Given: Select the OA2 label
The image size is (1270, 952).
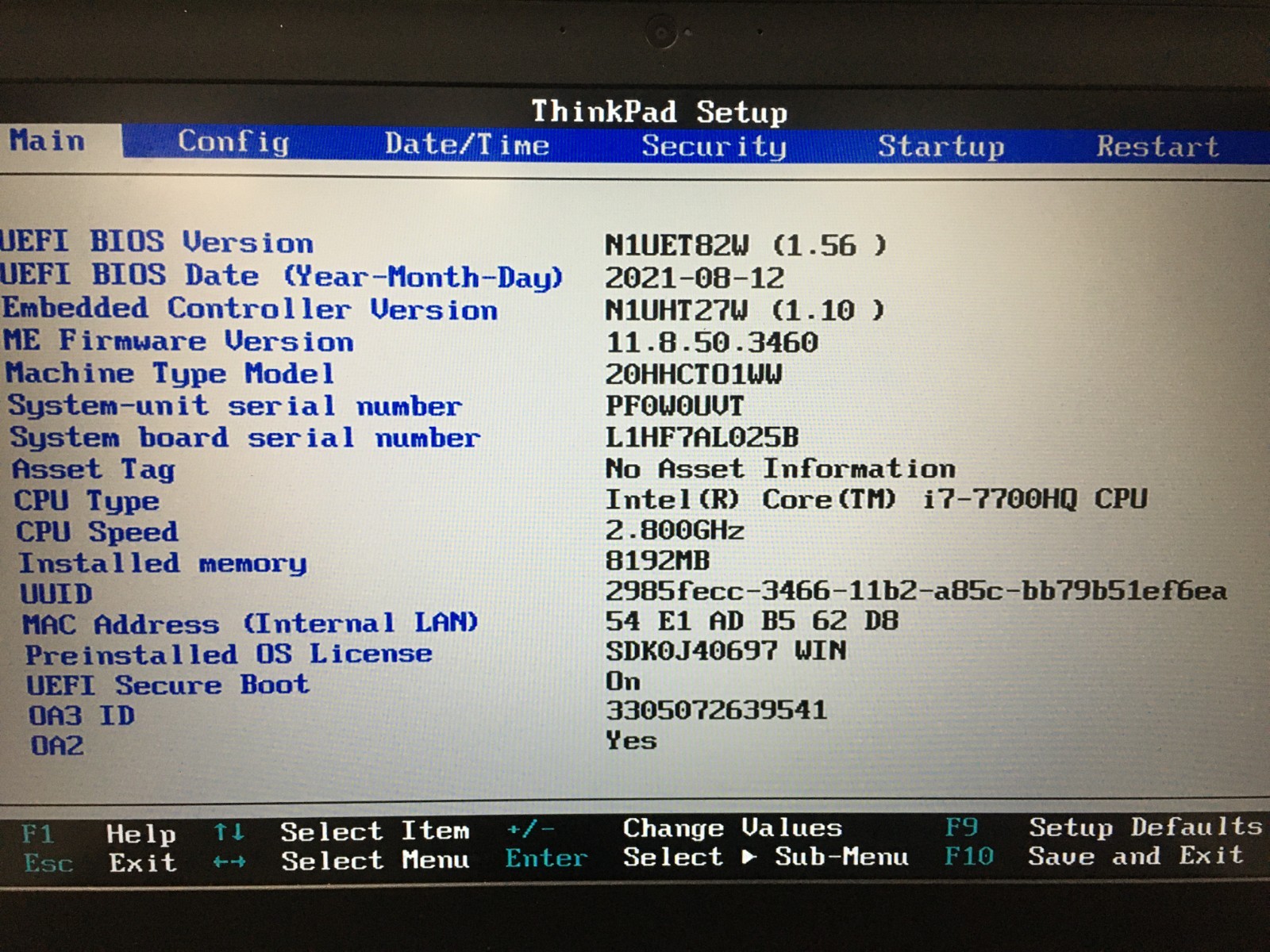Looking at the screenshot, I should [57, 746].
